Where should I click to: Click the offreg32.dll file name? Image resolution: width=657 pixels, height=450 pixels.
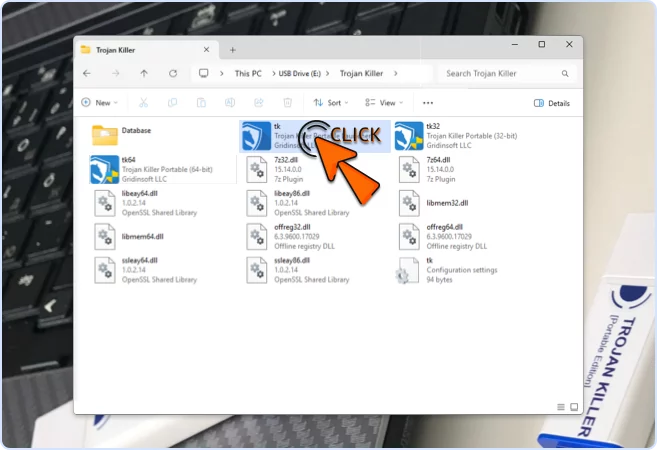292,227
